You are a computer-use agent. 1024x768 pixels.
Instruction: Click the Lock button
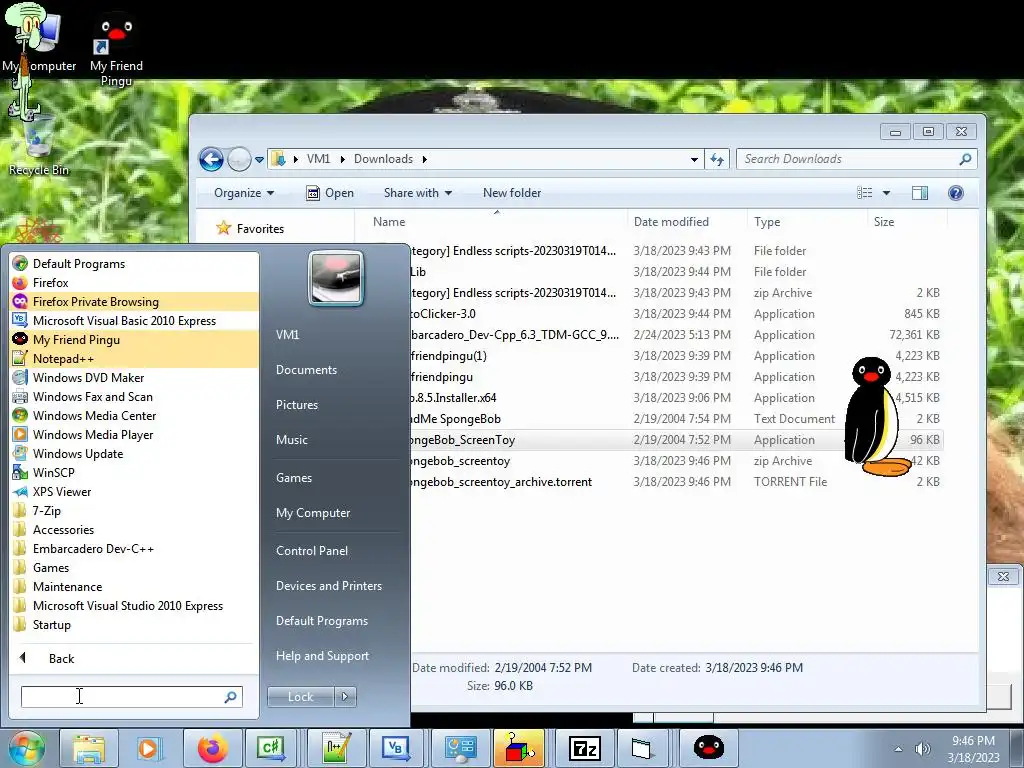coord(300,697)
